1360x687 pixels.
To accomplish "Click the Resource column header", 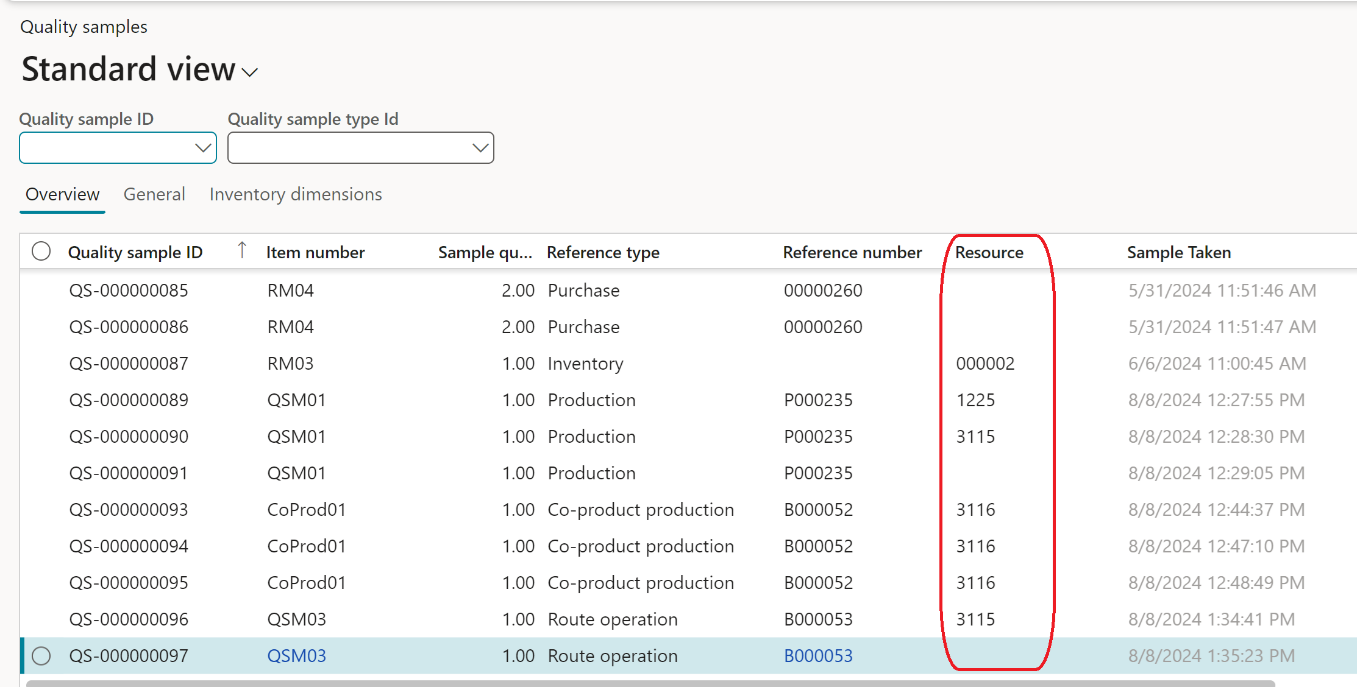I will 989,252.
